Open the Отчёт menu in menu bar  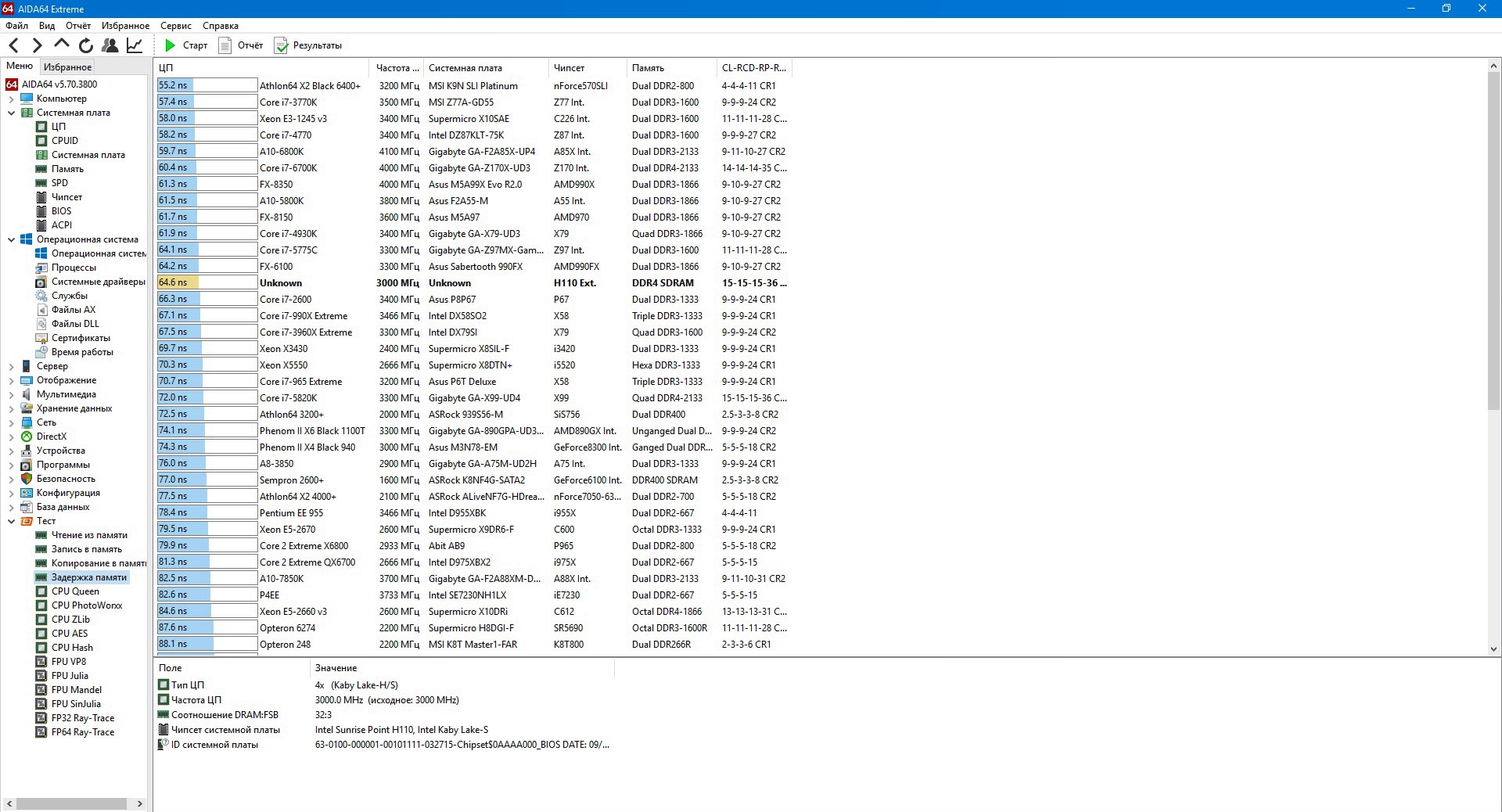pyautogui.click(x=78, y=26)
